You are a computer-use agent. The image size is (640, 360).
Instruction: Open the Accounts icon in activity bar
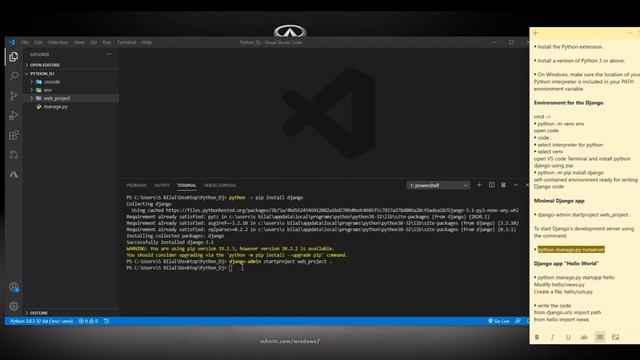click(14, 287)
